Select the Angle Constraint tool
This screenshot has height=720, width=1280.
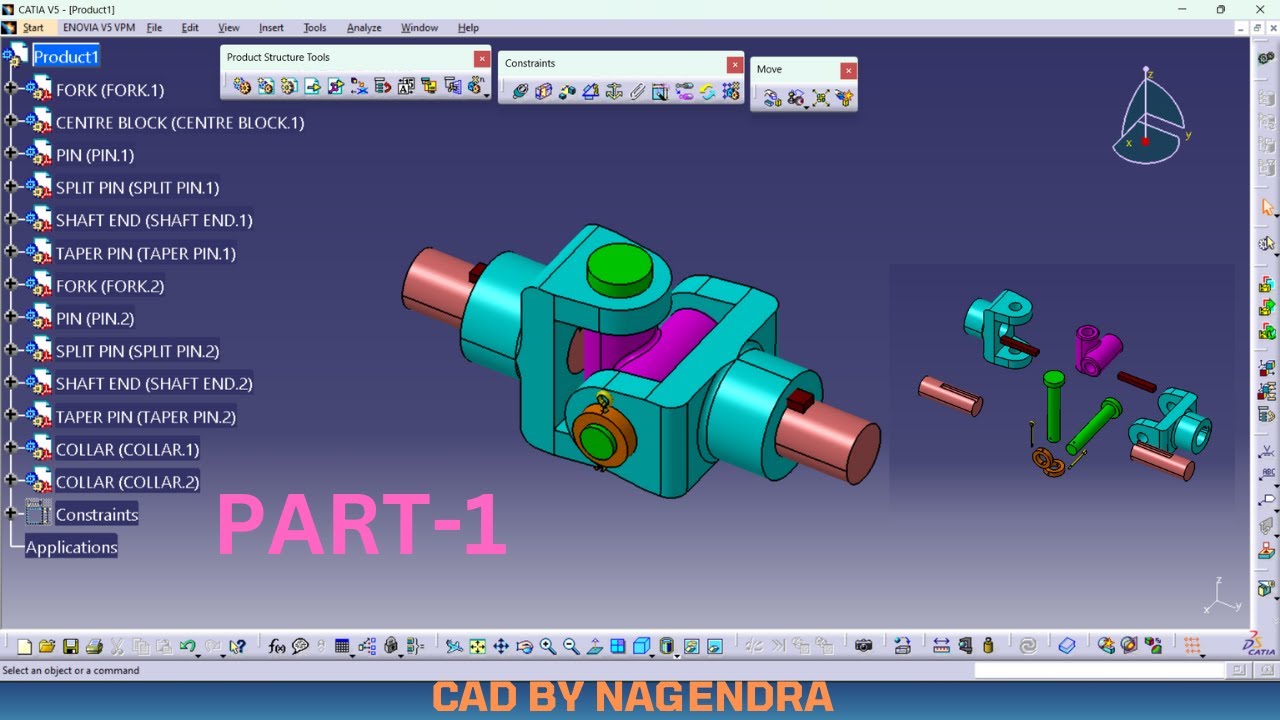590,92
